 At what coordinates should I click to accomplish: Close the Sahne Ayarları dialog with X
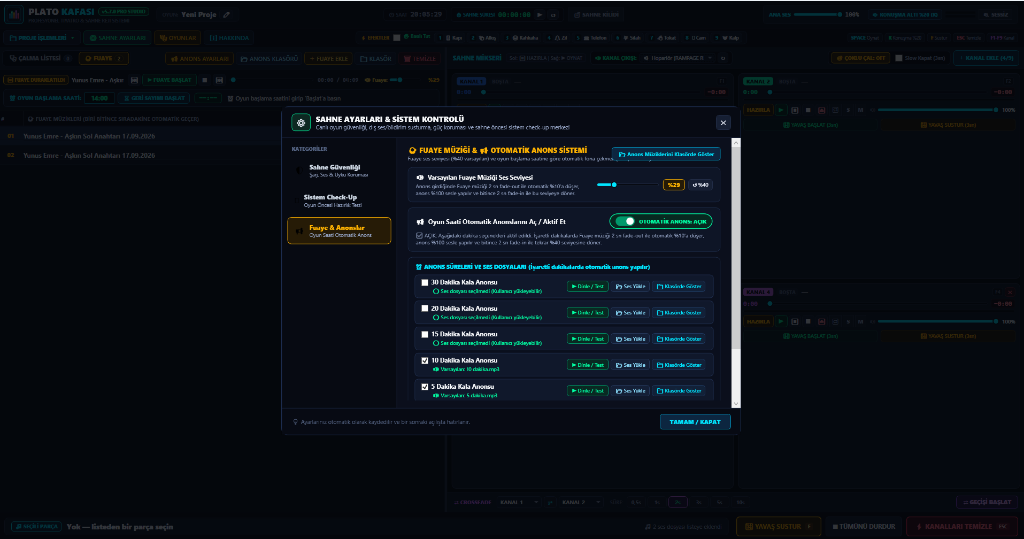click(723, 122)
